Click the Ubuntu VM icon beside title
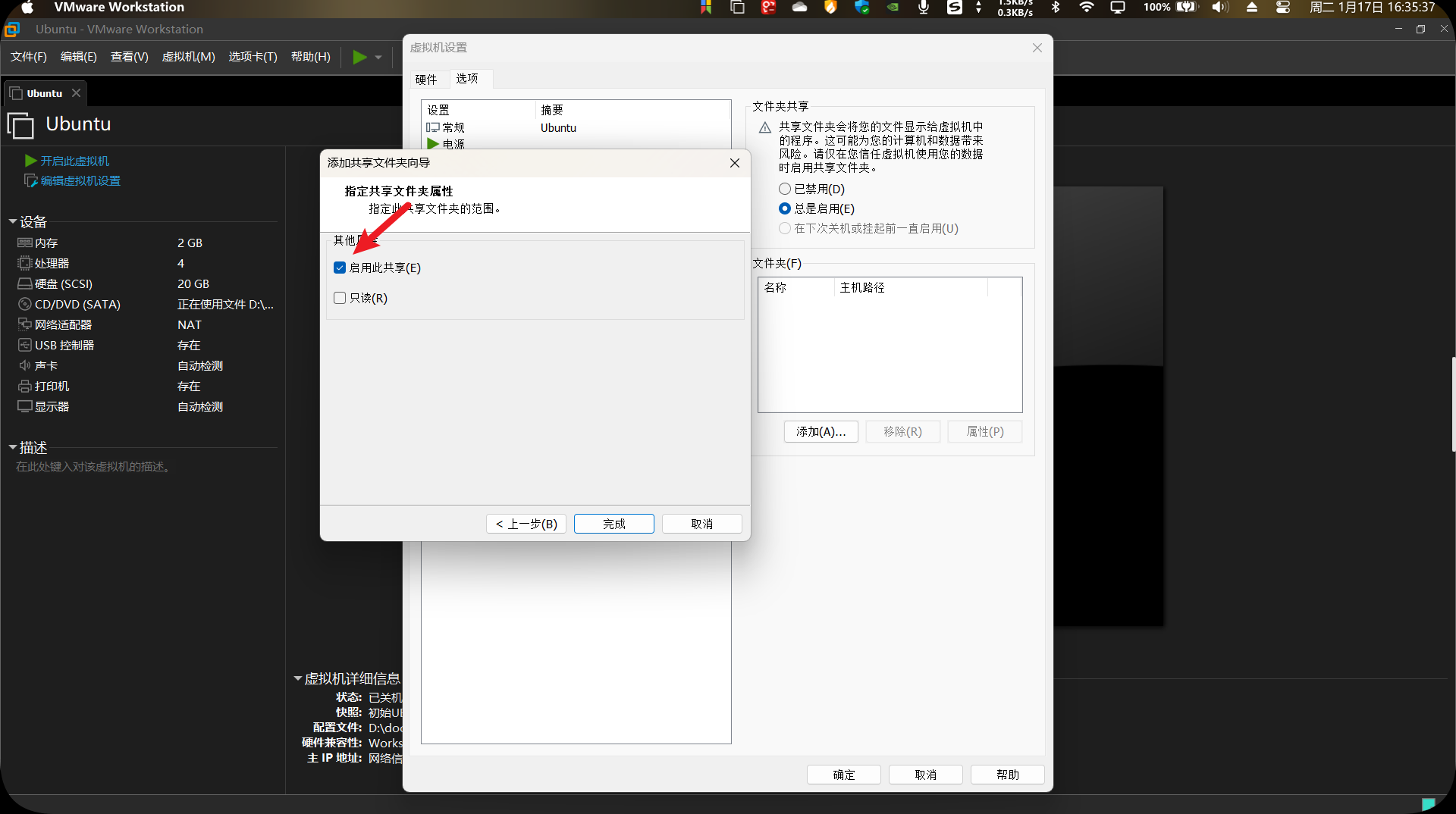 point(21,125)
